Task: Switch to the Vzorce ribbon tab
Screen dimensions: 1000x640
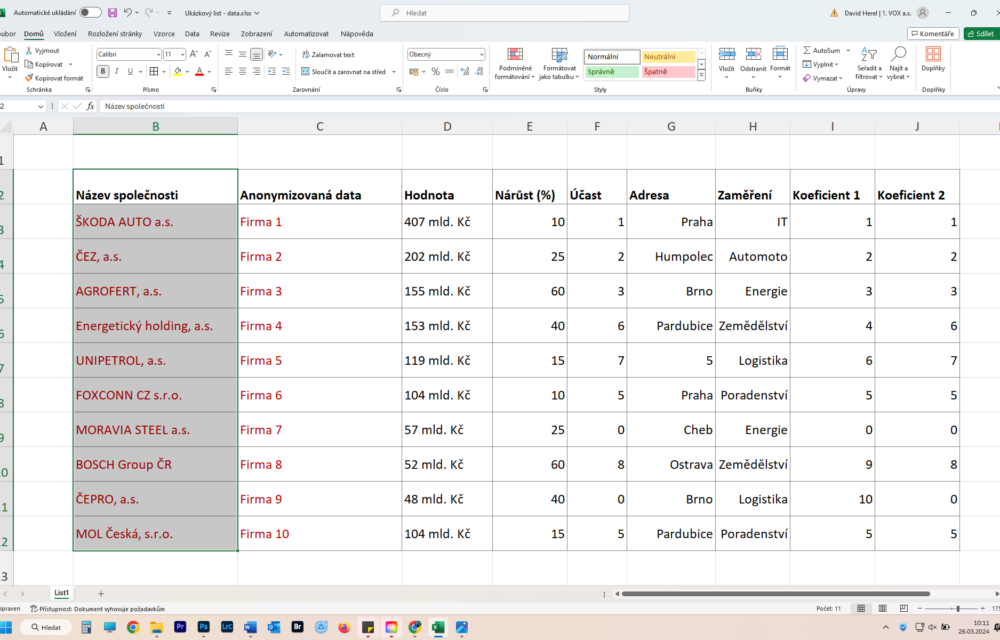Action: [x=163, y=33]
